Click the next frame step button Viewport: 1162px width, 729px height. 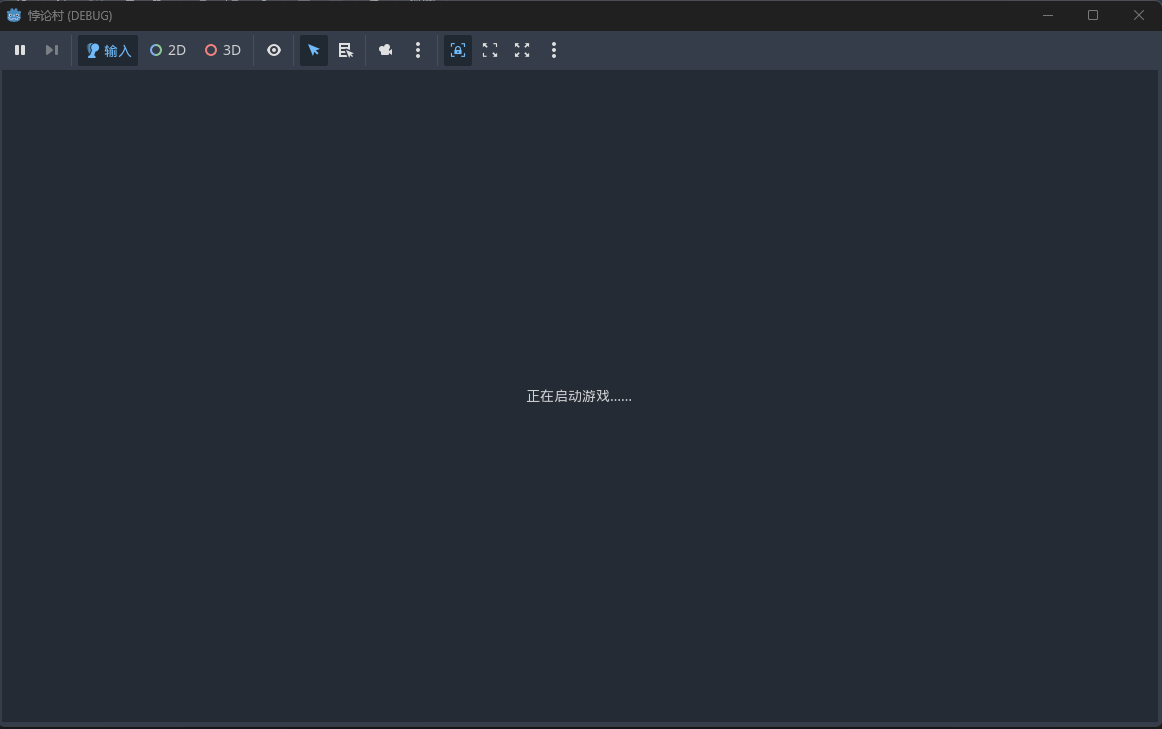click(52, 50)
